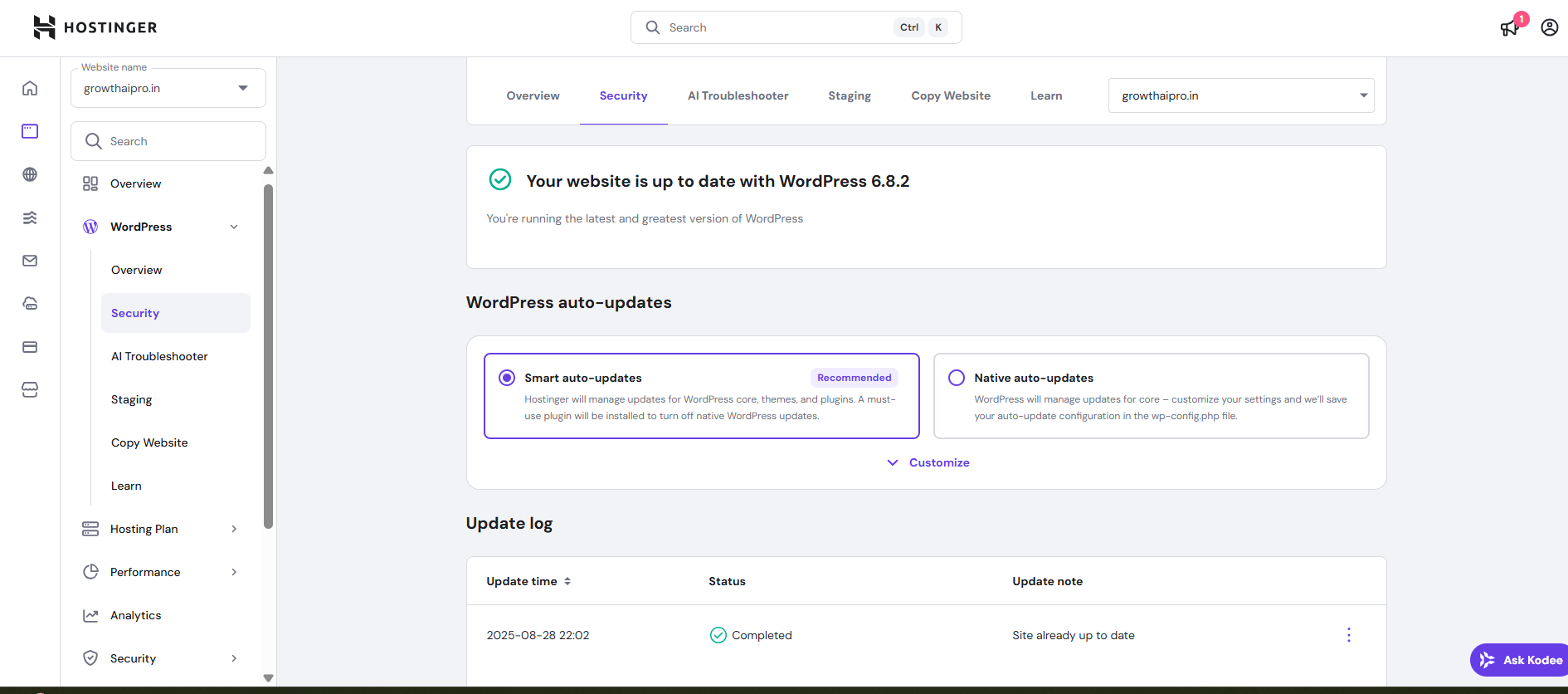This screenshot has width=1568, height=694.
Task: Expand the sidebar Security section chevron
Action: click(x=234, y=658)
